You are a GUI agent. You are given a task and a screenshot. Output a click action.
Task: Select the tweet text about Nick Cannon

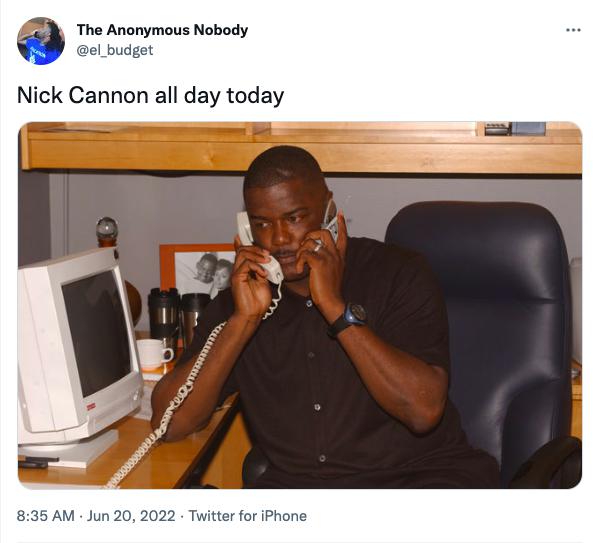point(151,95)
